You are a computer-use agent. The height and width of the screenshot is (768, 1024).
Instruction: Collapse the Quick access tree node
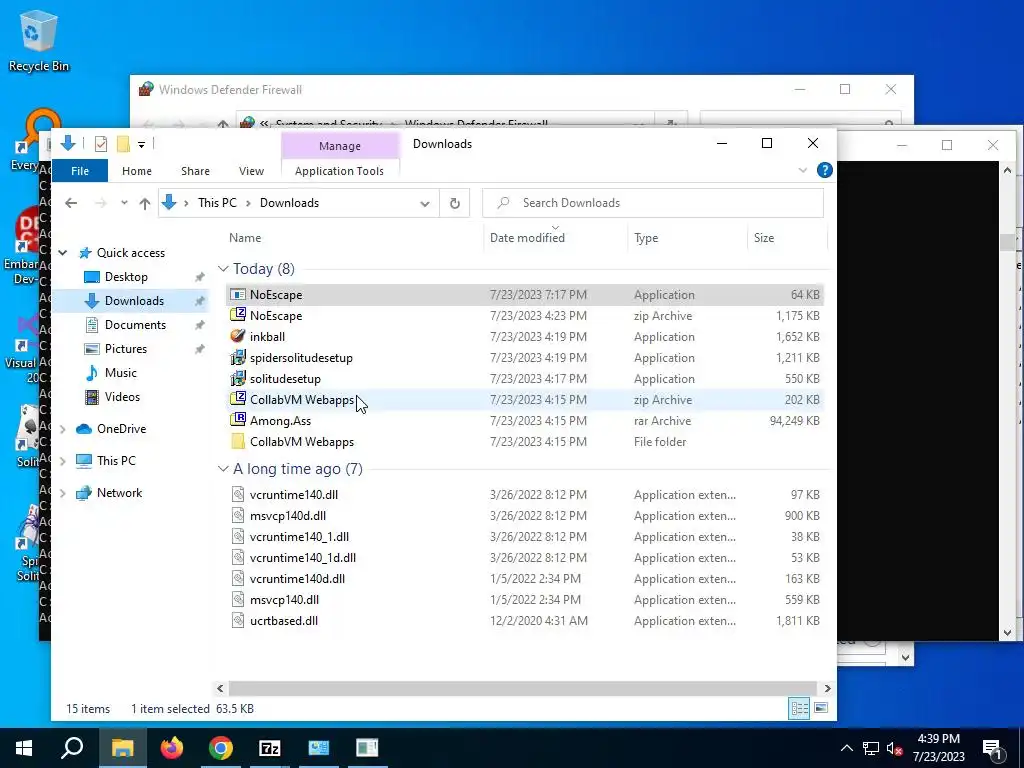coord(63,253)
